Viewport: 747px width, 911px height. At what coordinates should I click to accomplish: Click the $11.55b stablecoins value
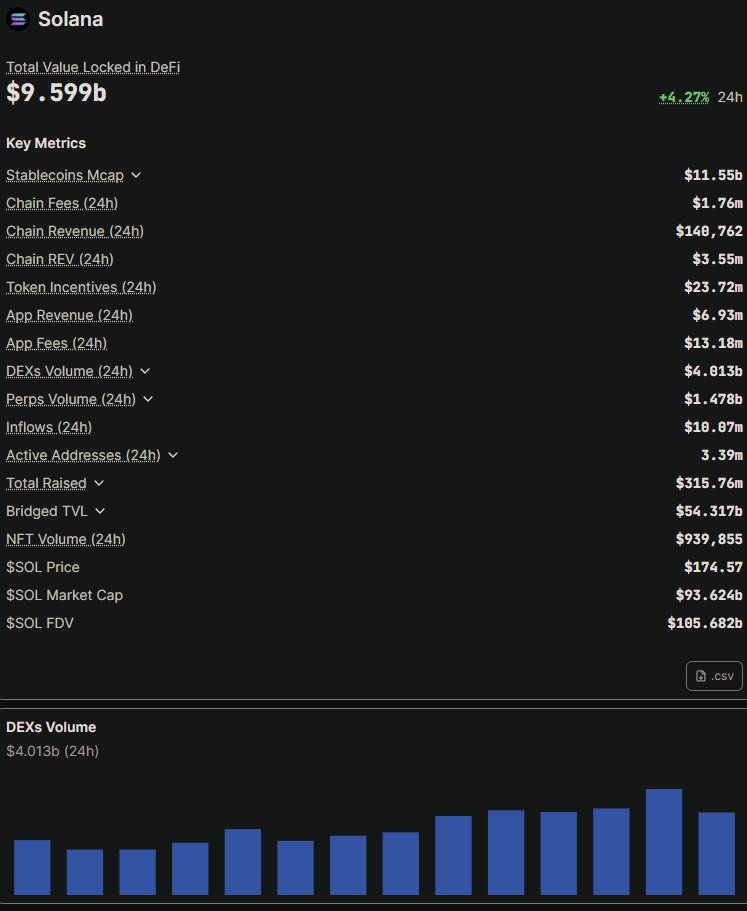tap(713, 175)
